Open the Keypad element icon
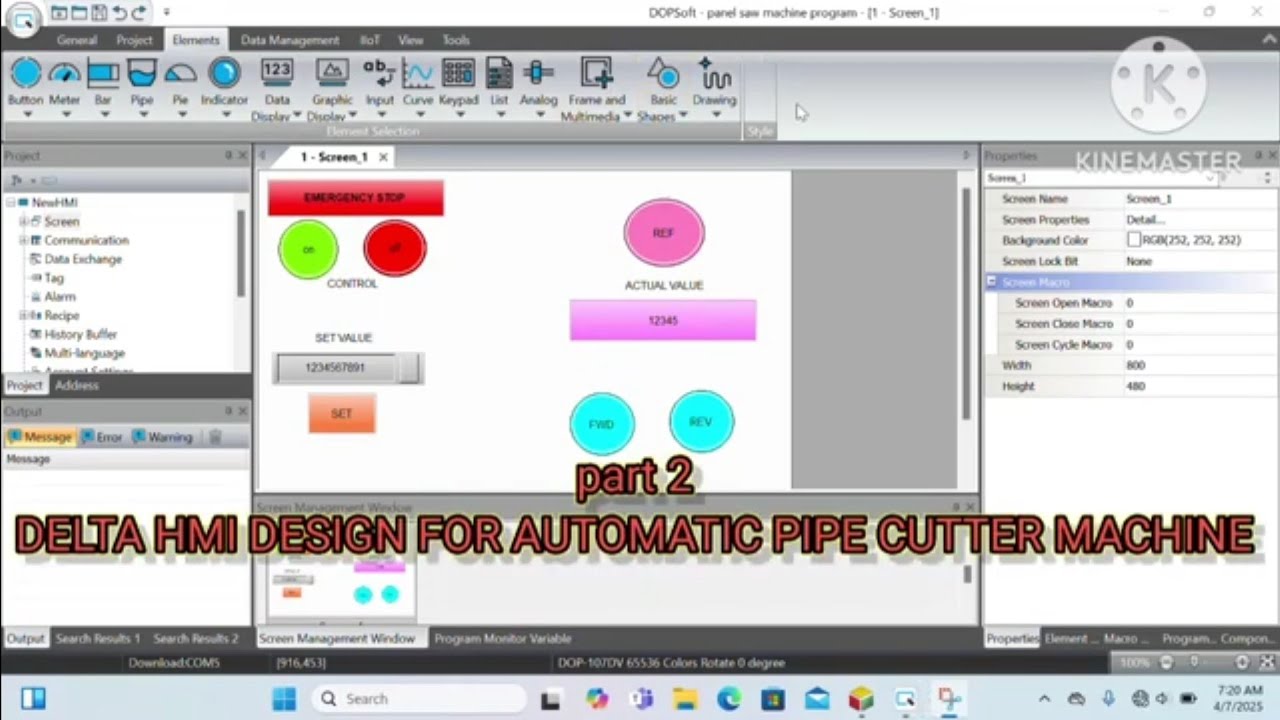The image size is (1280, 720). tap(458, 73)
